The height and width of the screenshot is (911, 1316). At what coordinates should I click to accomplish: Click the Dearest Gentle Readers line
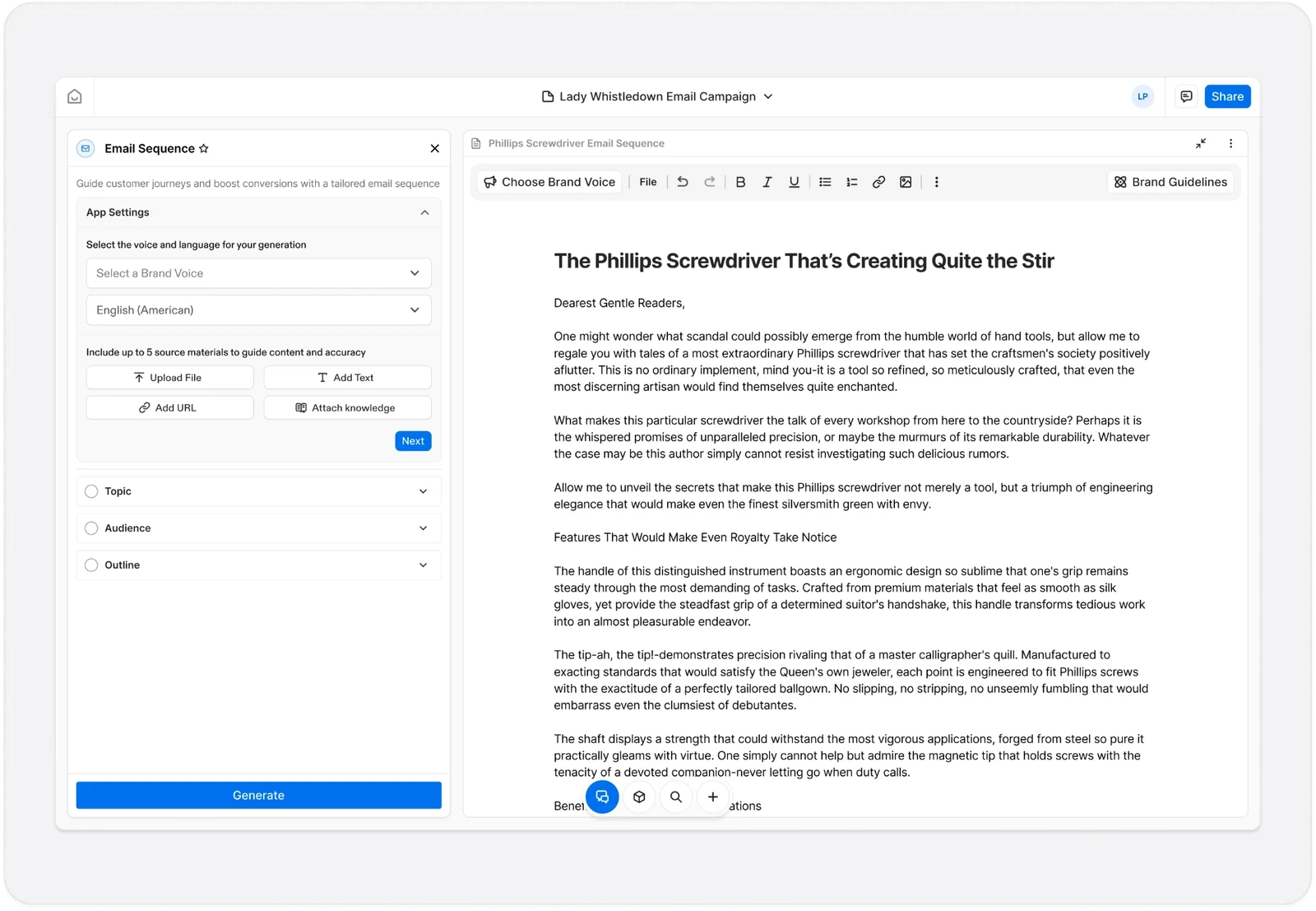click(619, 303)
